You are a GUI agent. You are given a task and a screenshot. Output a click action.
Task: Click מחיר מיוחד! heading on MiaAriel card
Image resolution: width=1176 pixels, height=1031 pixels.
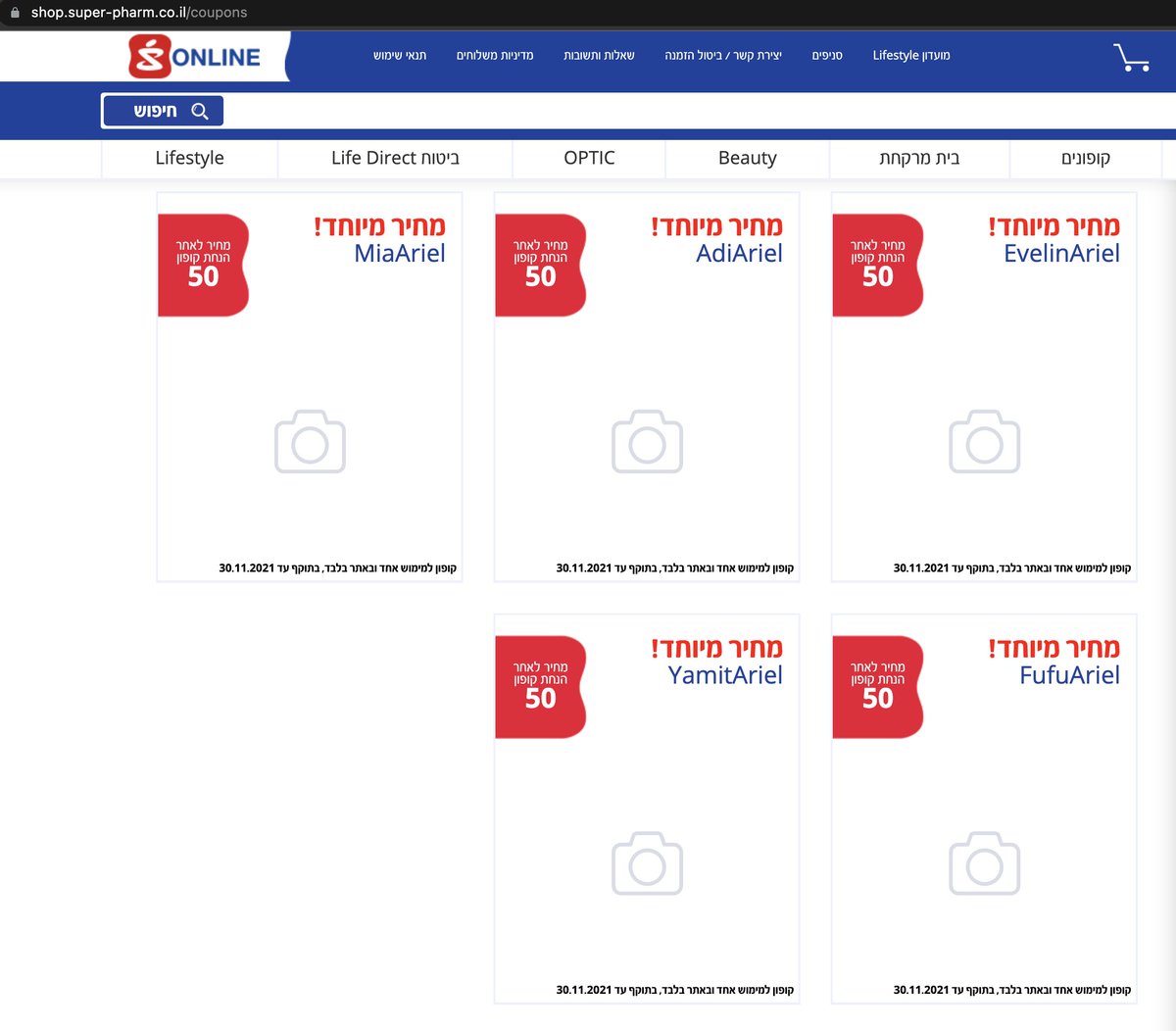pos(379,226)
